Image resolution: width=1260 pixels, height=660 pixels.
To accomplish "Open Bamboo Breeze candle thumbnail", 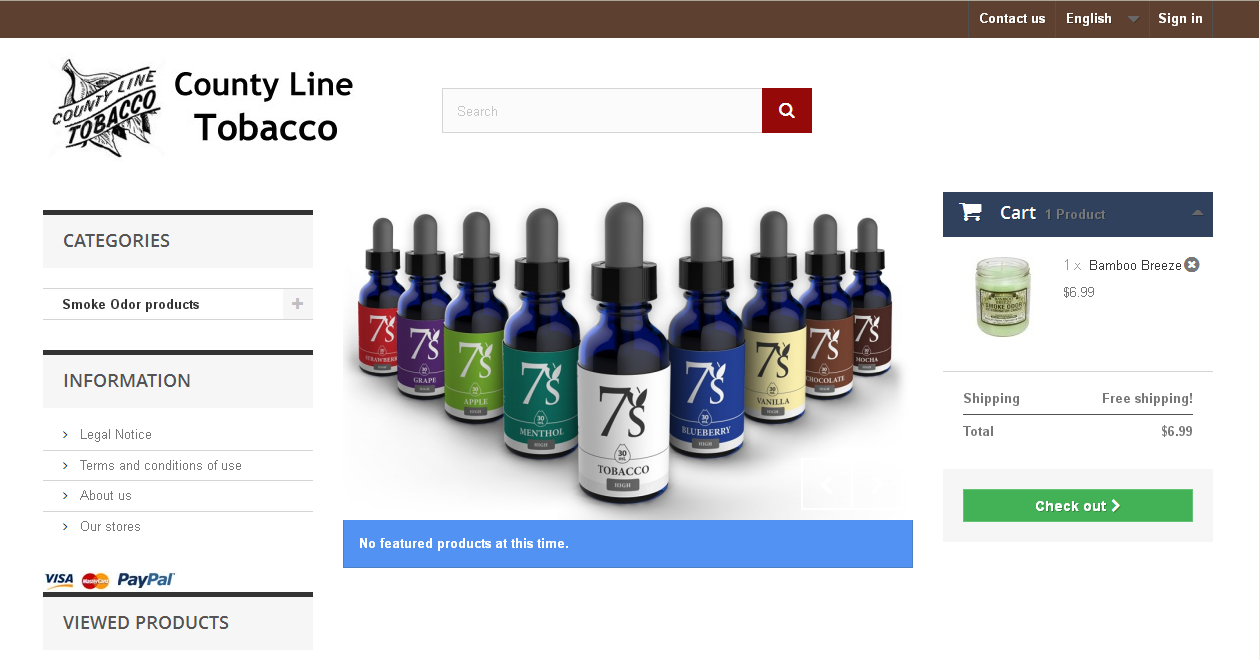I will [x=1002, y=295].
